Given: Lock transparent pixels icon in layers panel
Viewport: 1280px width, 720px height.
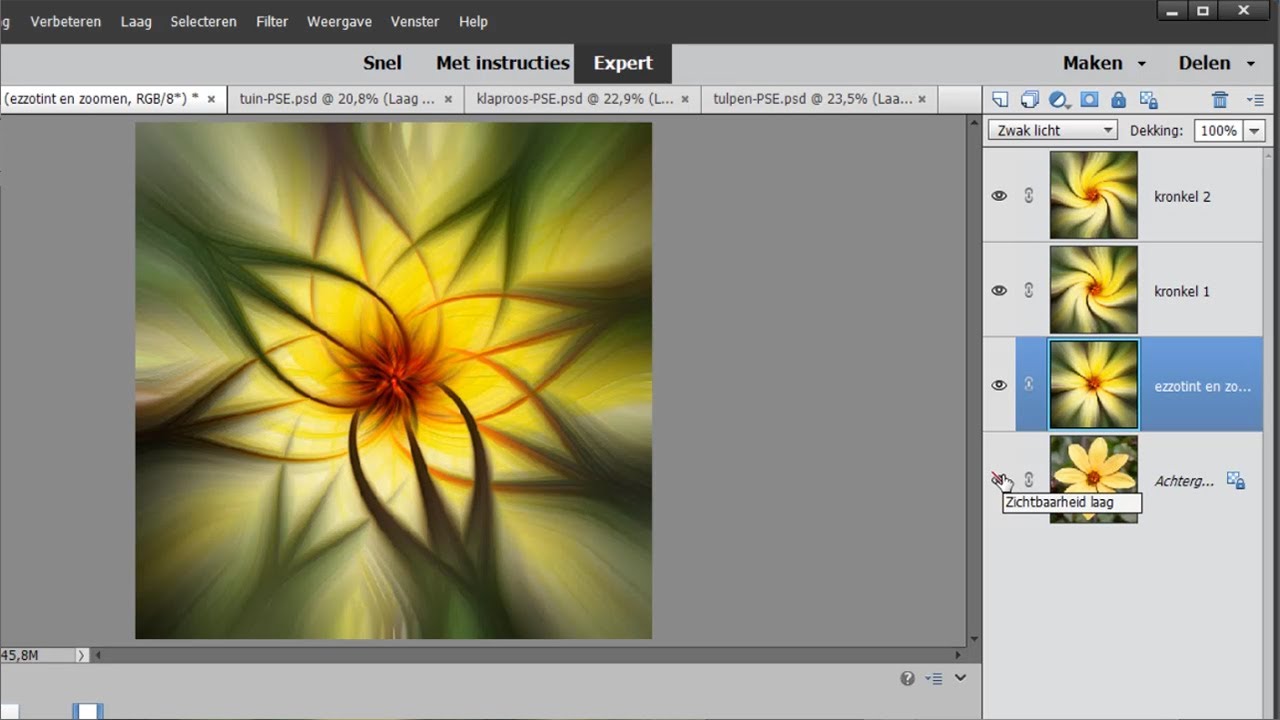Looking at the screenshot, I should (1148, 99).
